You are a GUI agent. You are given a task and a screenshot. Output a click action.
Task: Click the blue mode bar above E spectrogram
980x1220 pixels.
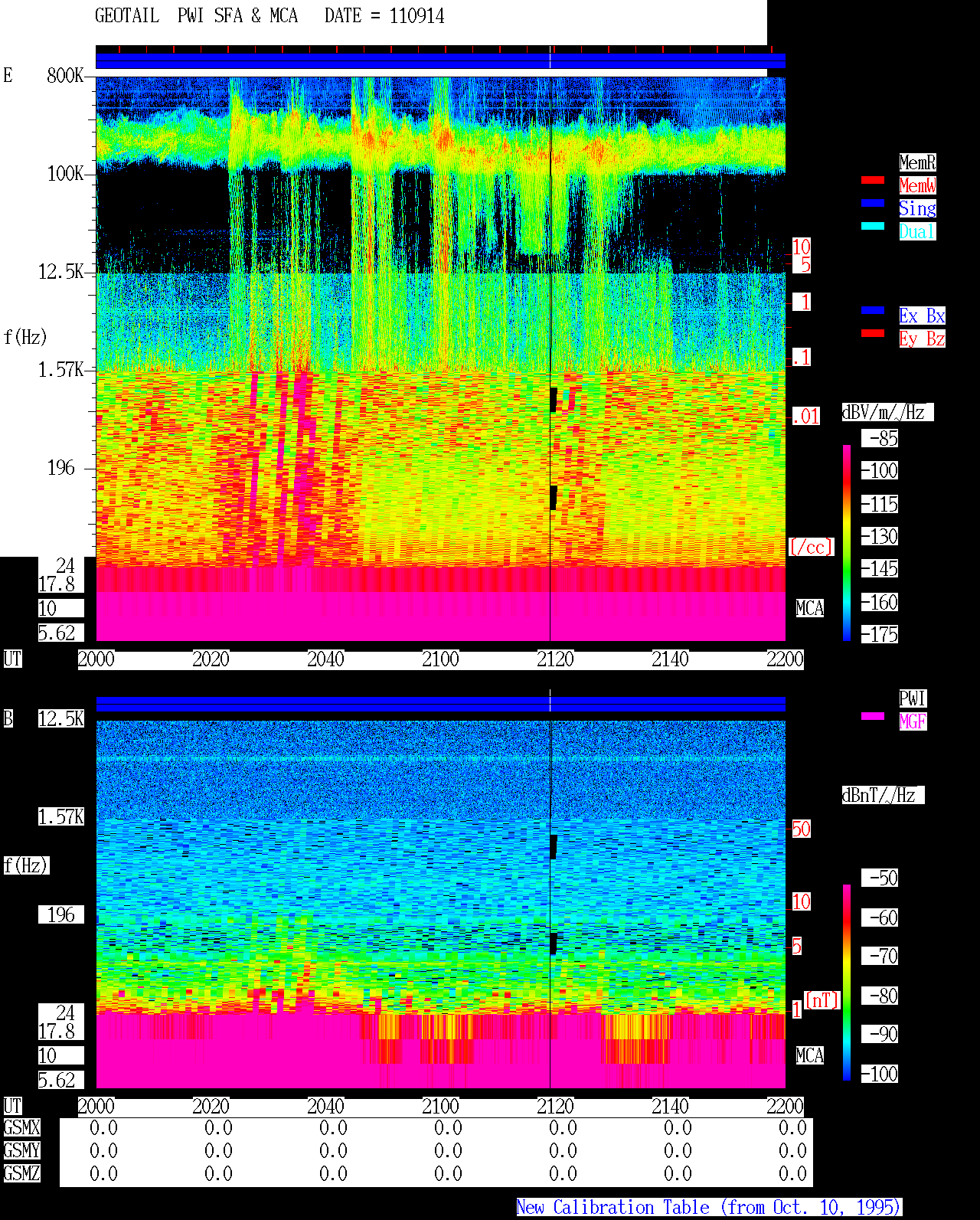coord(440,61)
